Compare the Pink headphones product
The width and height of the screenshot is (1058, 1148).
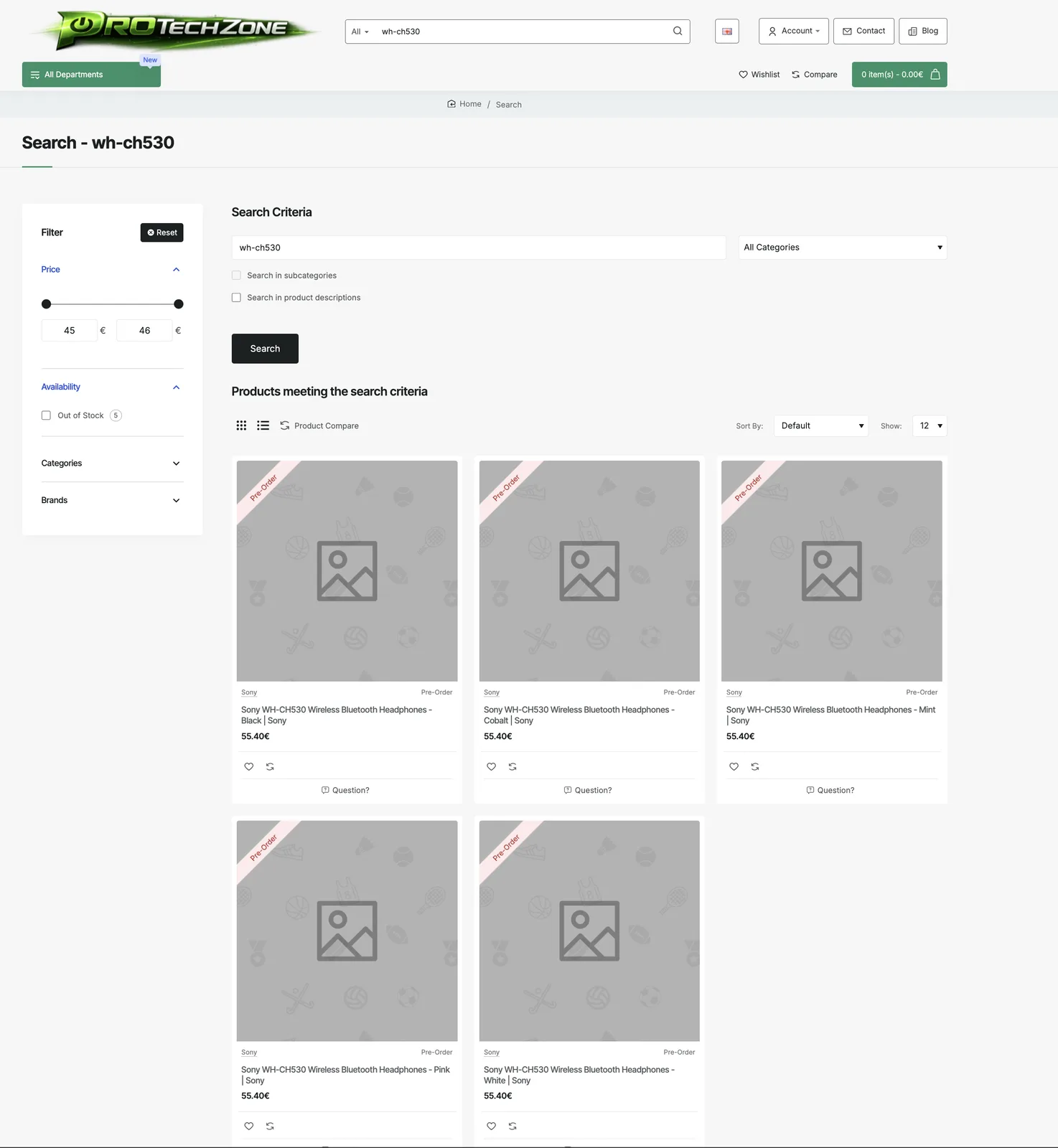point(270,1126)
